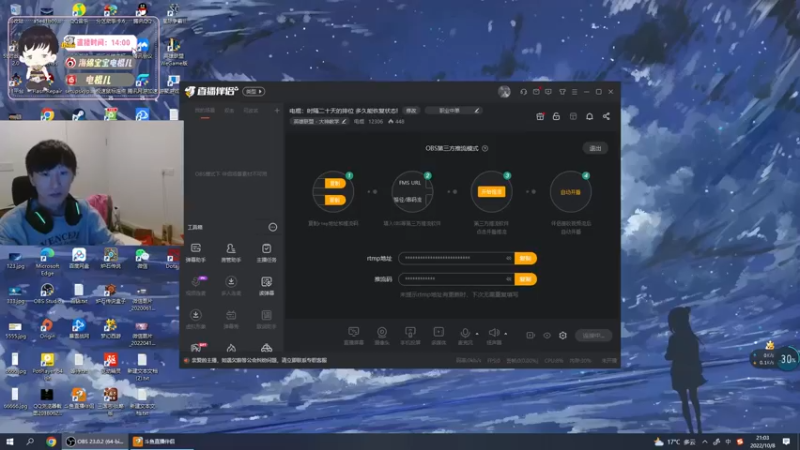
Task: Expand the toolbox more options circle button
Action: (x=273, y=227)
